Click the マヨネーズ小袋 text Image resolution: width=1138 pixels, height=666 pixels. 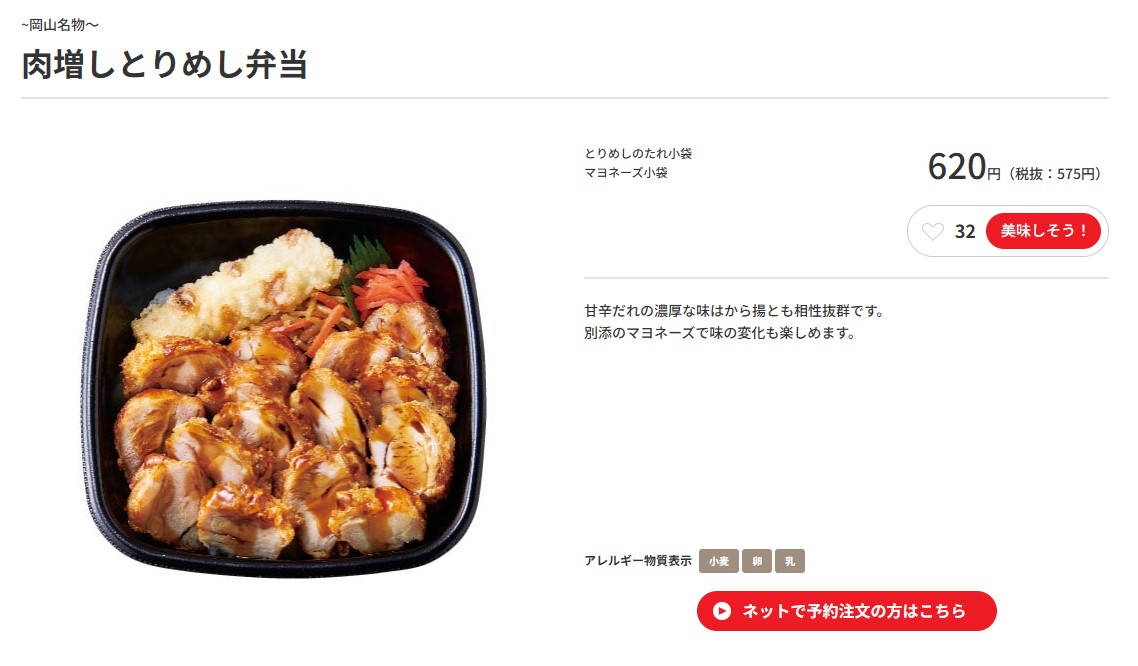coord(626,173)
